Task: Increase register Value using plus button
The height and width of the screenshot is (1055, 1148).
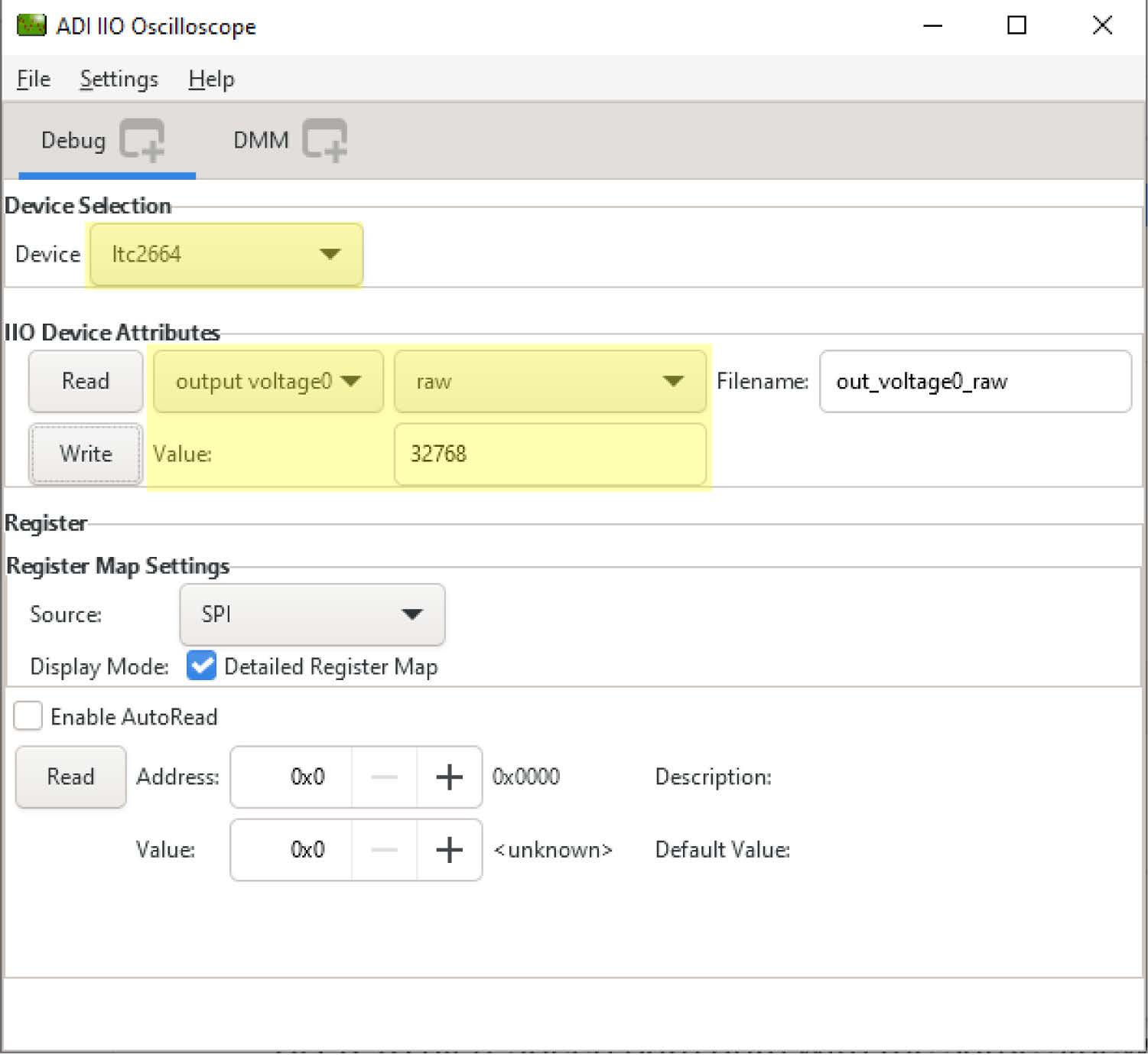Action: click(x=449, y=850)
